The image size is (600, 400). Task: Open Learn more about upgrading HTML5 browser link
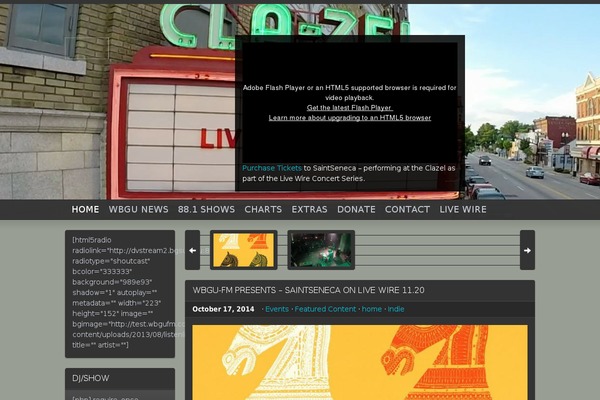click(x=350, y=118)
